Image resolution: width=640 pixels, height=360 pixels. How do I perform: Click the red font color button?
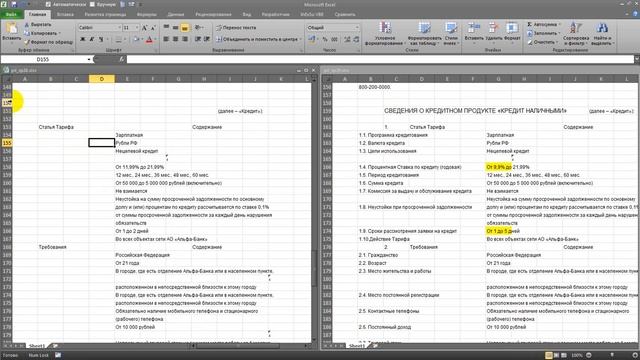click(x=149, y=39)
